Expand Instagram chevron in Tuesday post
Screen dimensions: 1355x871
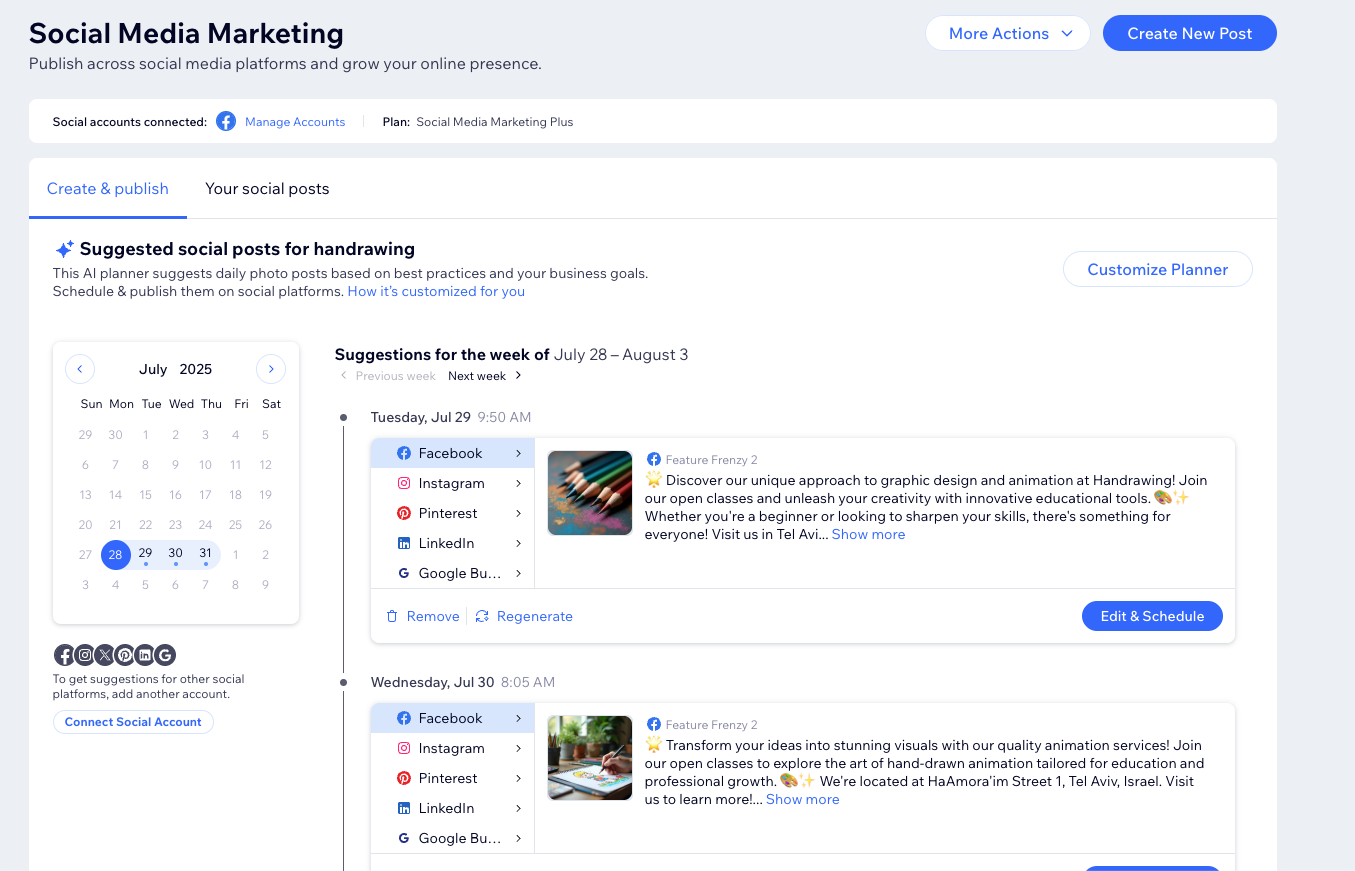518,483
